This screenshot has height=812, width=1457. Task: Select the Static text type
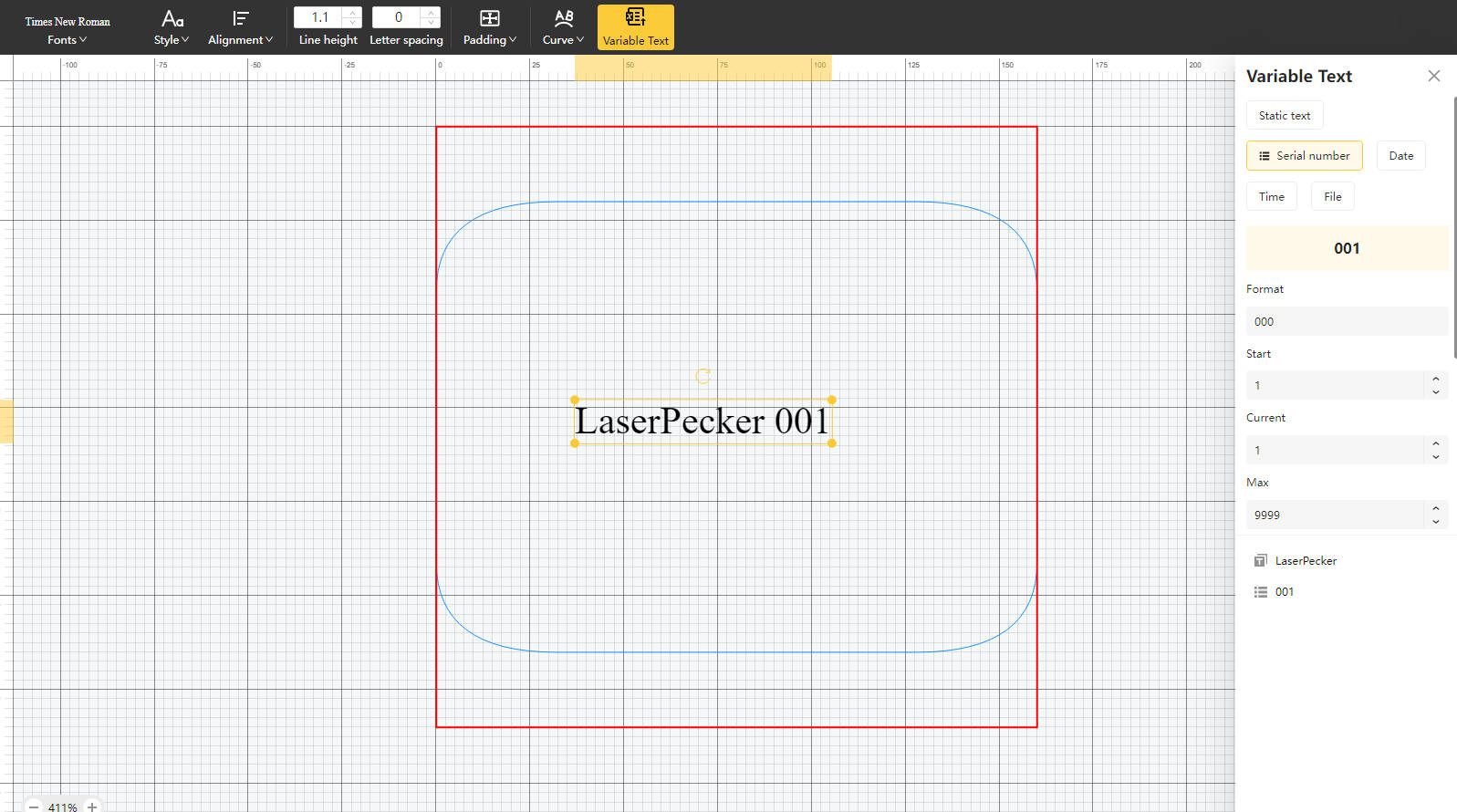click(x=1285, y=116)
